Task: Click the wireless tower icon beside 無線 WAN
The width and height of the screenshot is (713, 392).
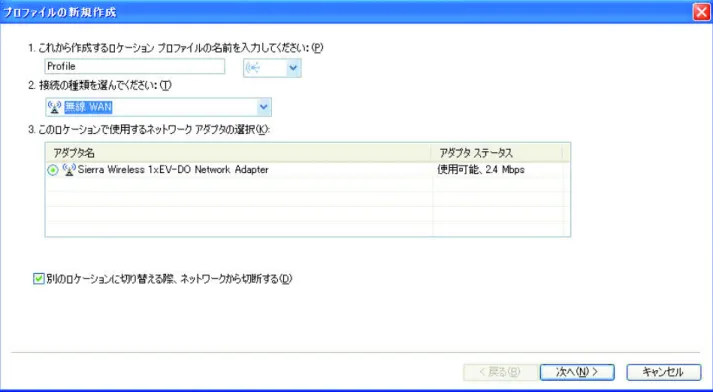Action: coord(54,107)
